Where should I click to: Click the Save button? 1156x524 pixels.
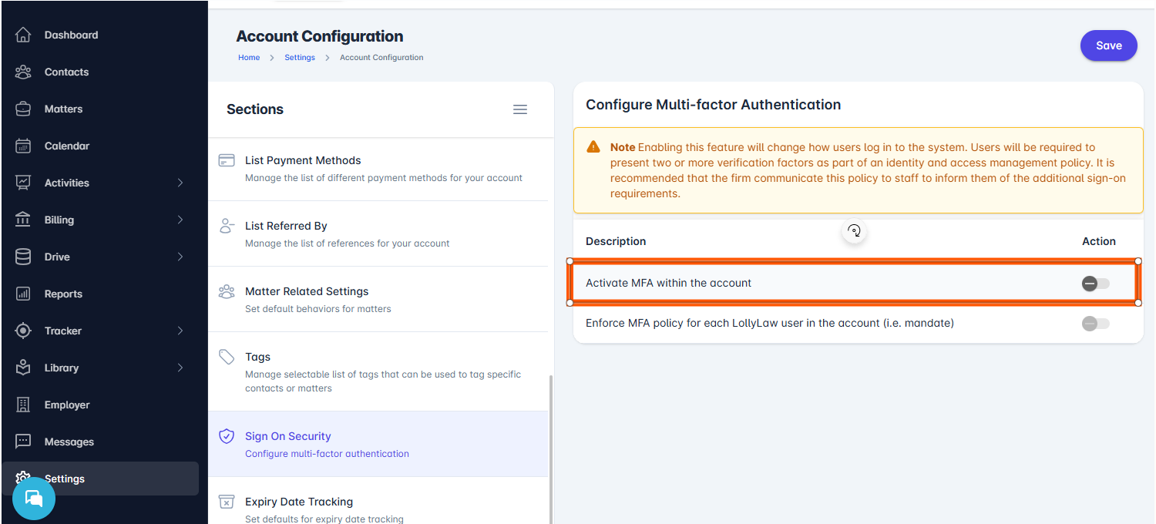[x=1108, y=46]
